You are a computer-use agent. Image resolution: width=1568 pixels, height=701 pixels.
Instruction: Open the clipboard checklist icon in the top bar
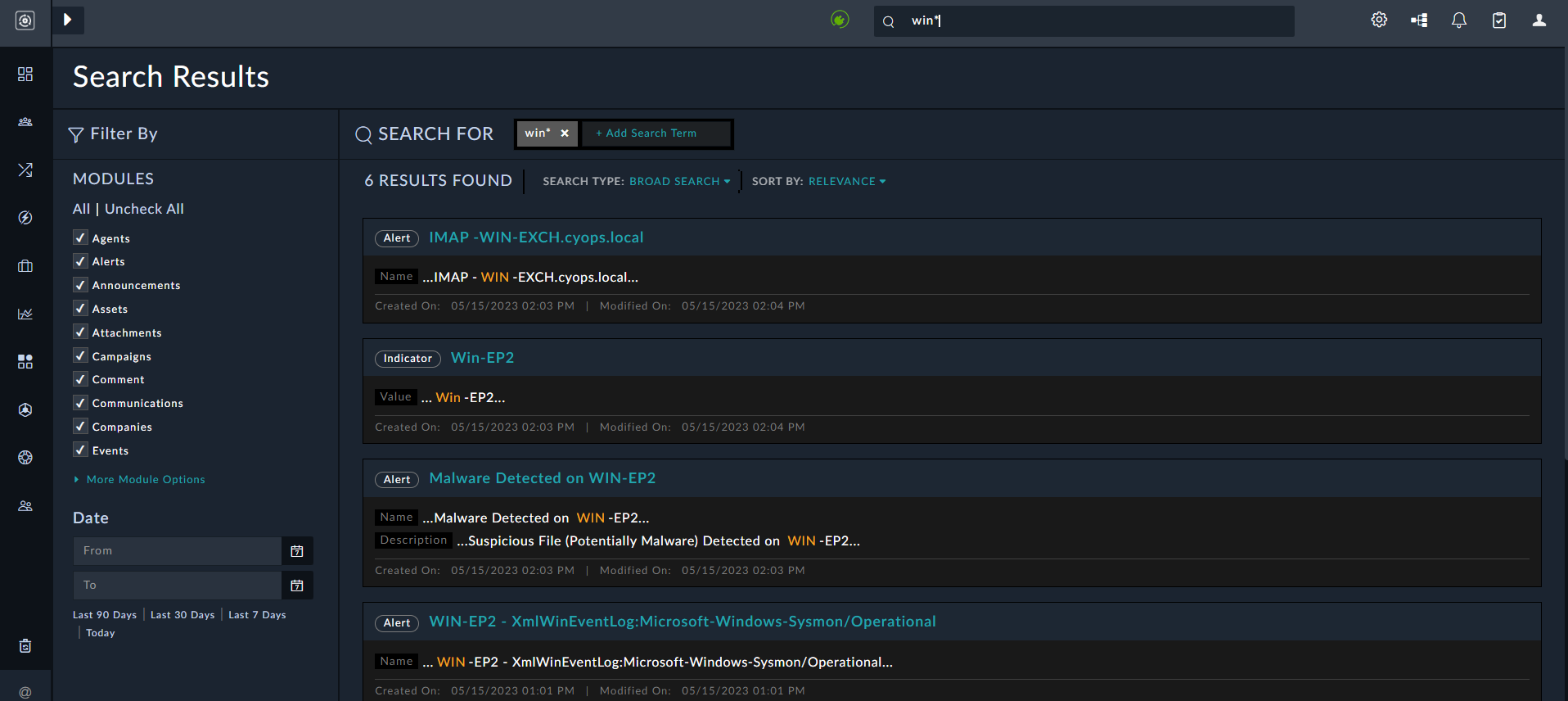point(1499,20)
